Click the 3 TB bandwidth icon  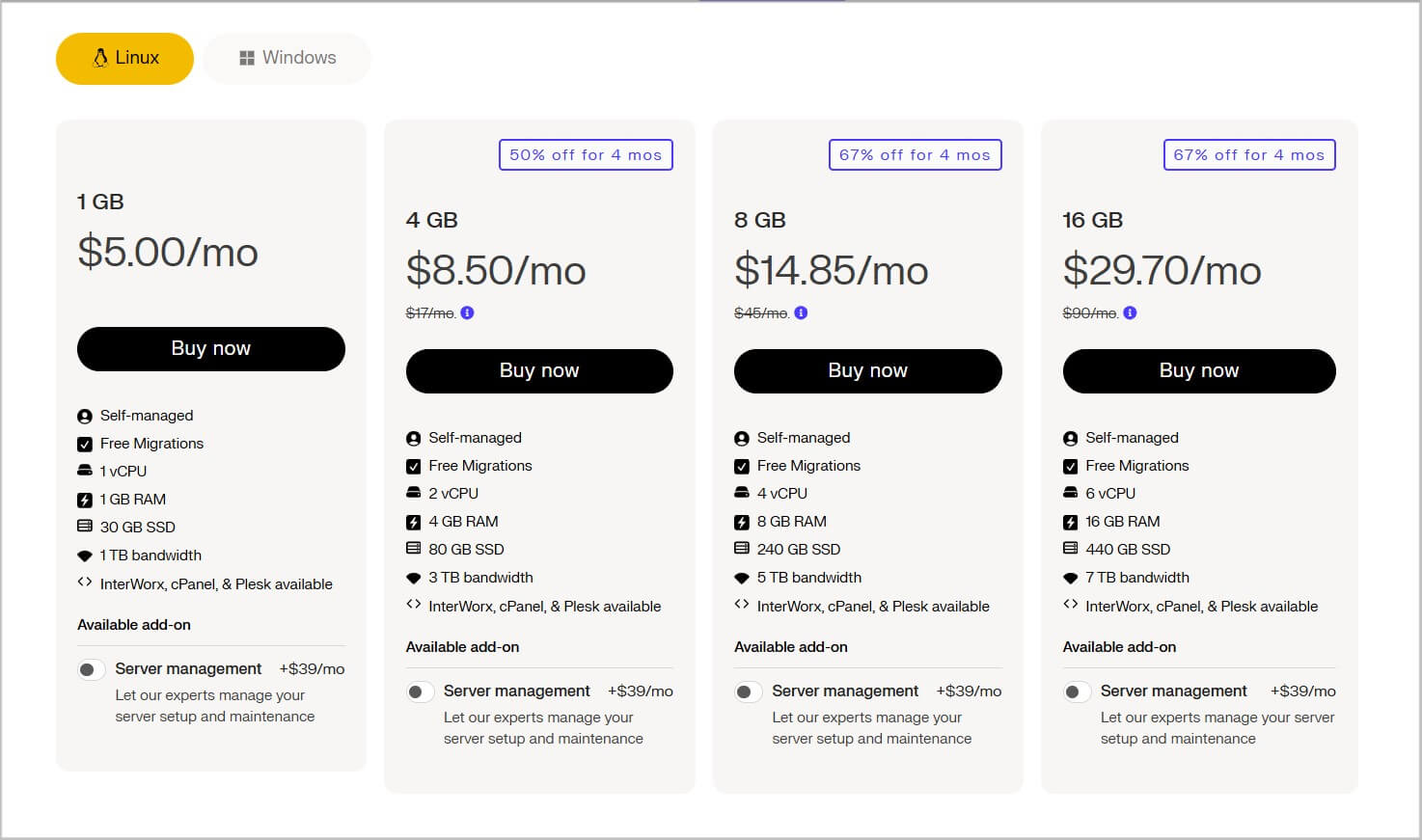414,578
